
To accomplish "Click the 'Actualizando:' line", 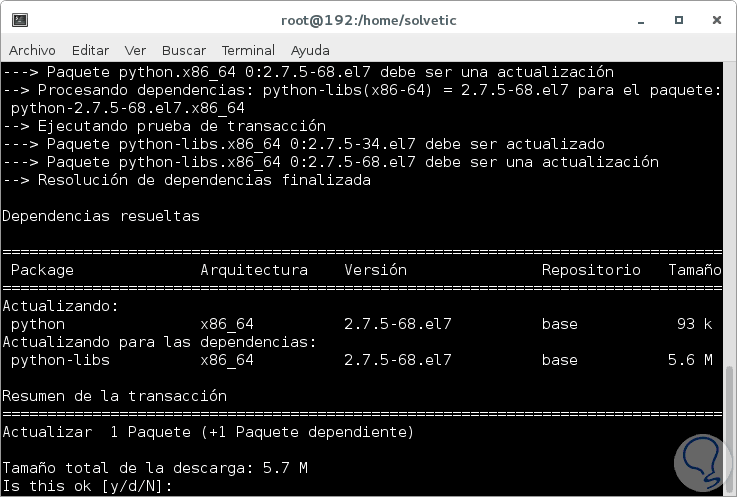I will (60, 306).
